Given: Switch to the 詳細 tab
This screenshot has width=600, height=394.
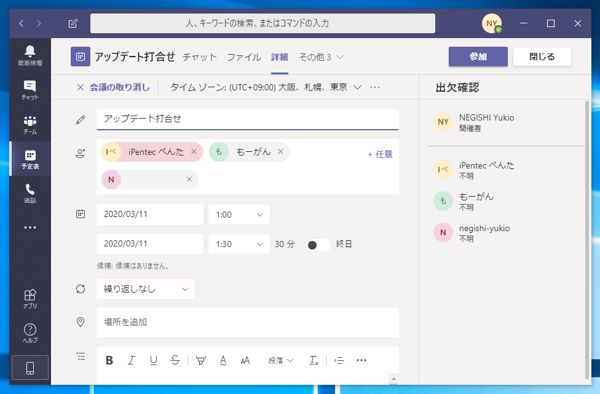Looking at the screenshot, I should coord(279,57).
